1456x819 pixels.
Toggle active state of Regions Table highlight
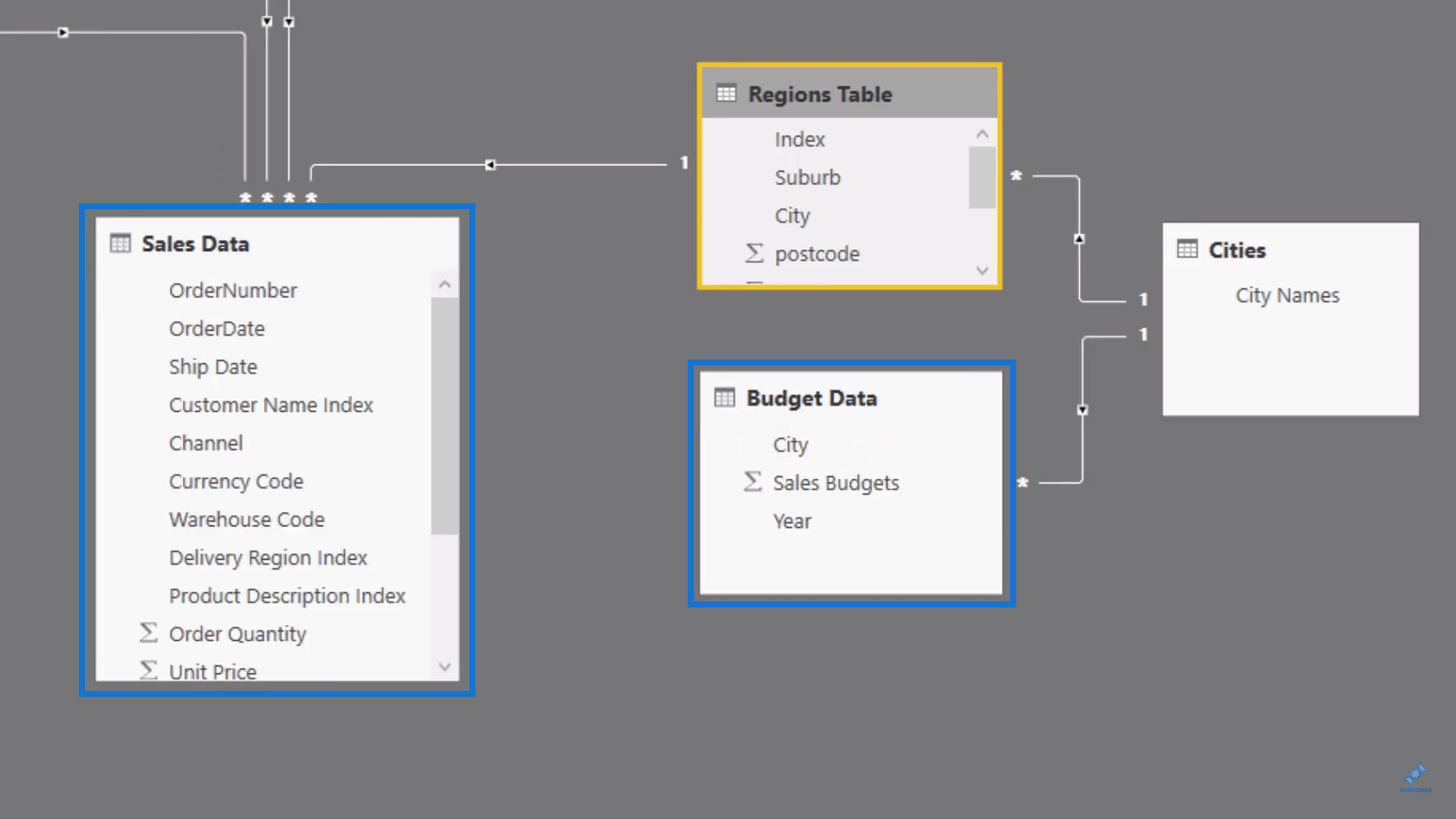tap(849, 93)
